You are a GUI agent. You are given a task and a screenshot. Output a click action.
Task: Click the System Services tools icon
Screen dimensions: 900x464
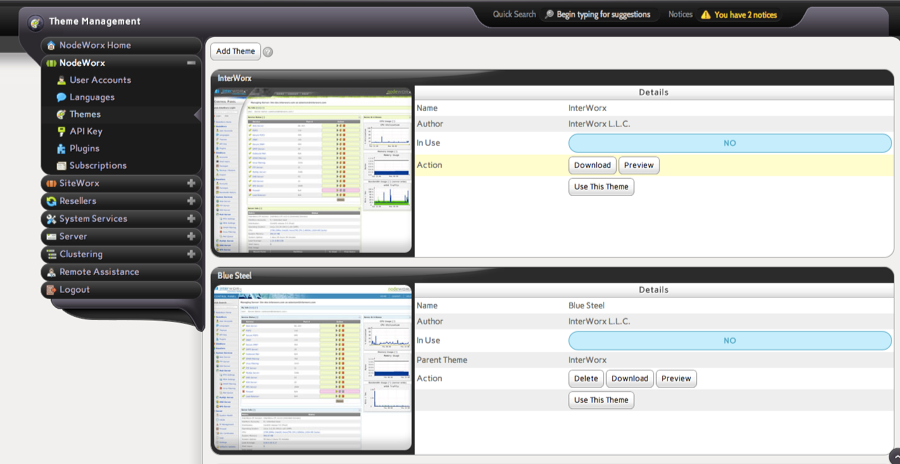[51, 219]
